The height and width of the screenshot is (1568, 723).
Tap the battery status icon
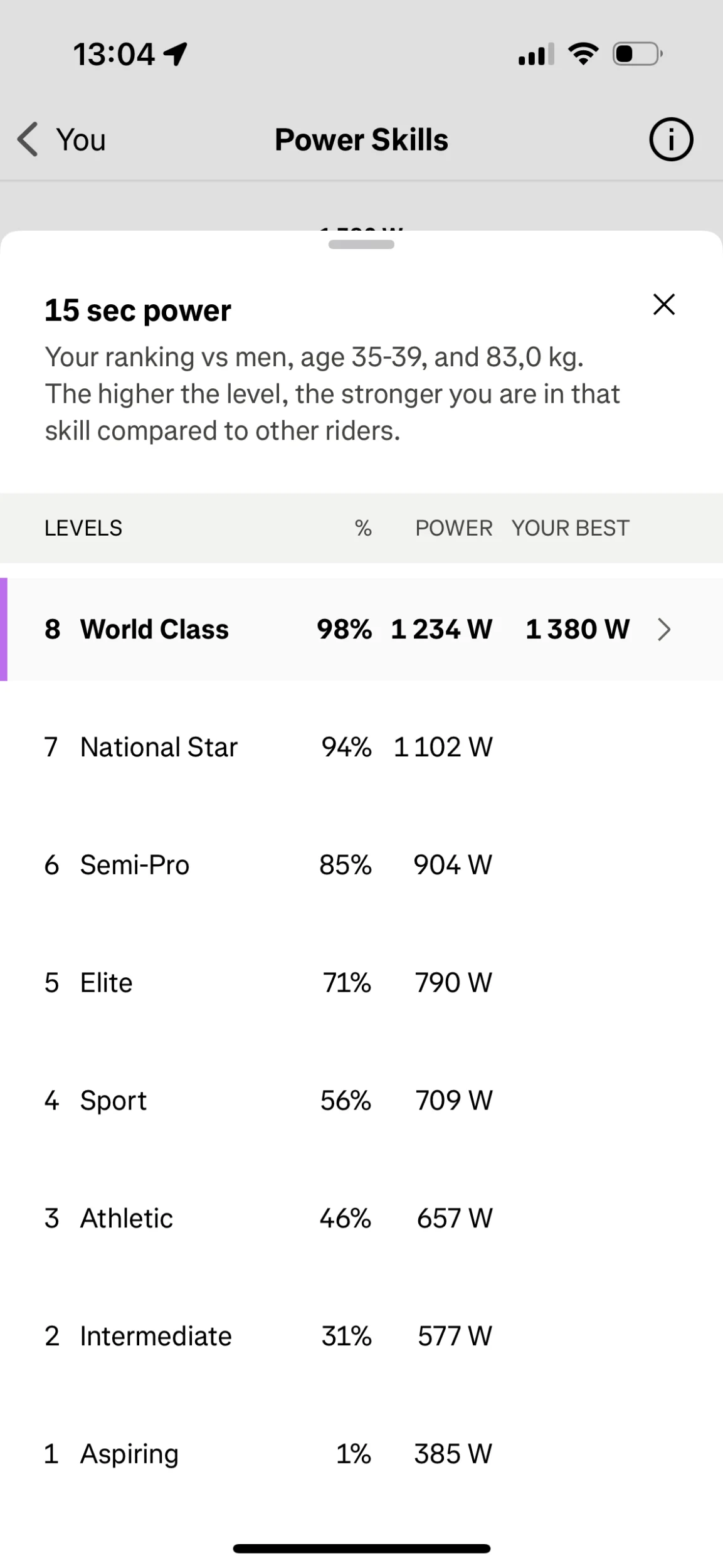(636, 54)
